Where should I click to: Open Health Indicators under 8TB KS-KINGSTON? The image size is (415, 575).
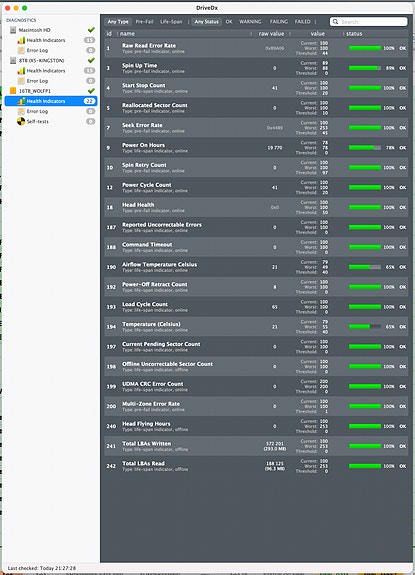pyautogui.click(x=46, y=71)
